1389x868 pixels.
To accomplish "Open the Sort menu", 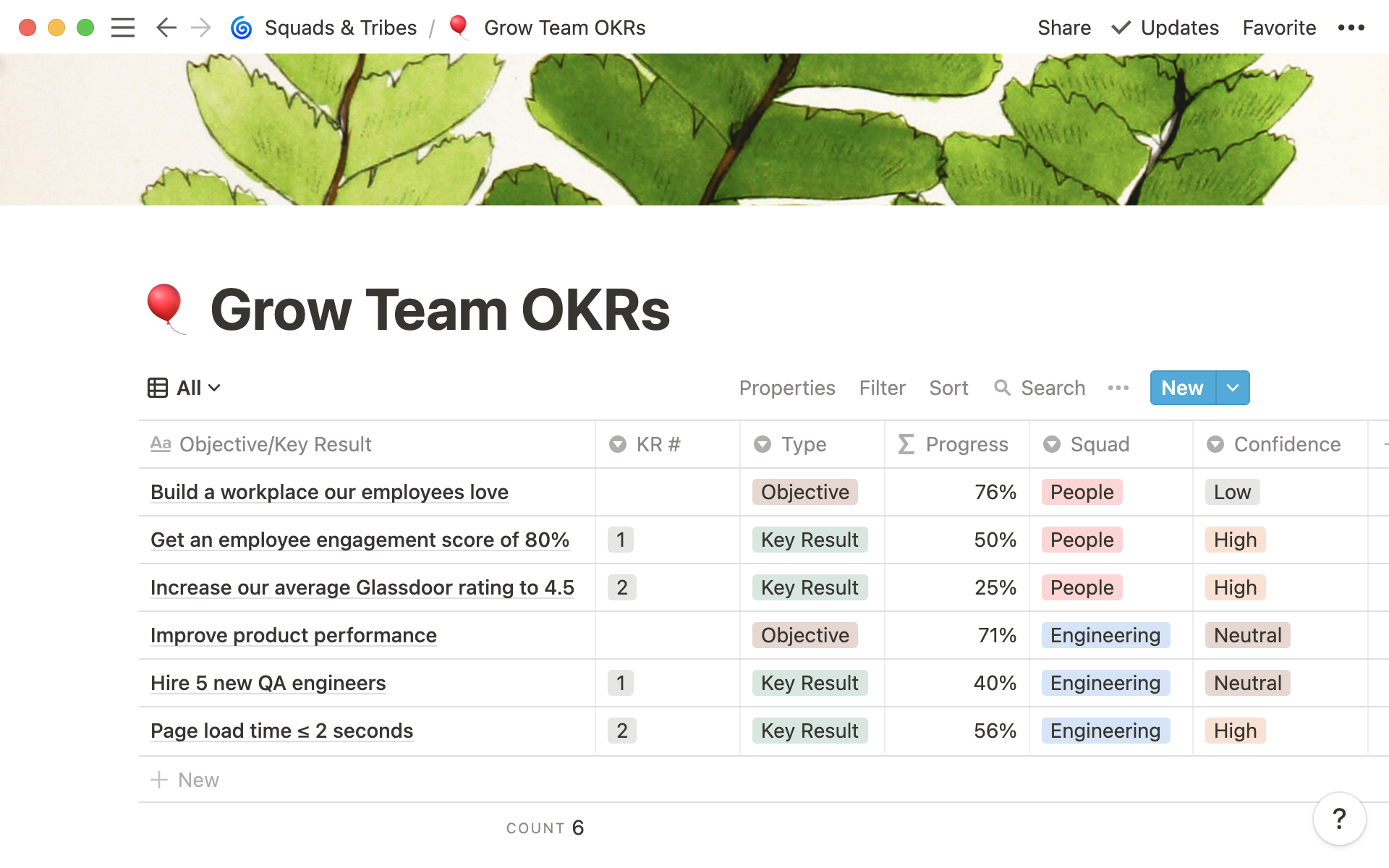I will [x=948, y=388].
